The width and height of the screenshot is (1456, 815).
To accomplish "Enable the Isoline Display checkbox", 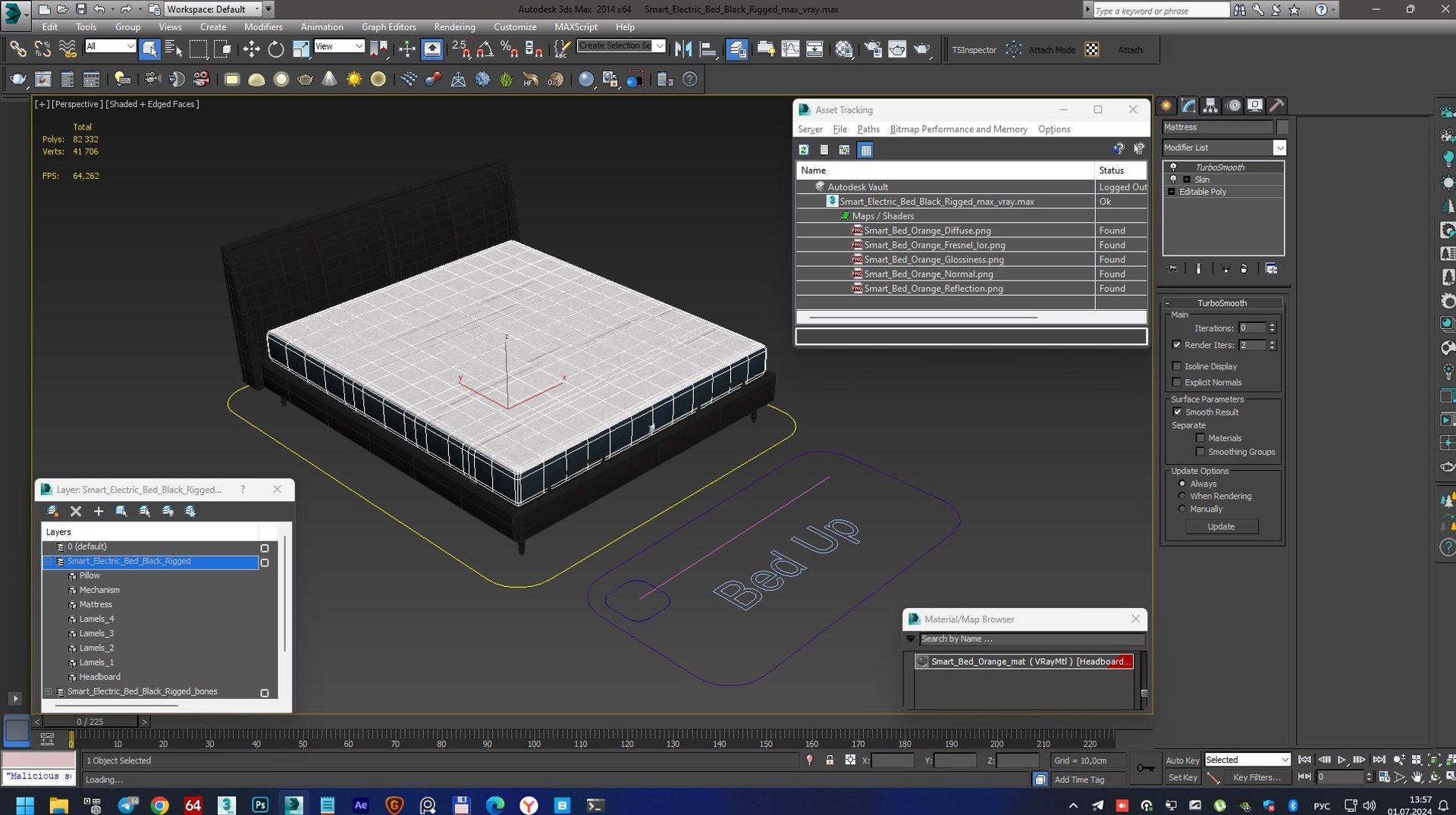I will tap(1177, 366).
